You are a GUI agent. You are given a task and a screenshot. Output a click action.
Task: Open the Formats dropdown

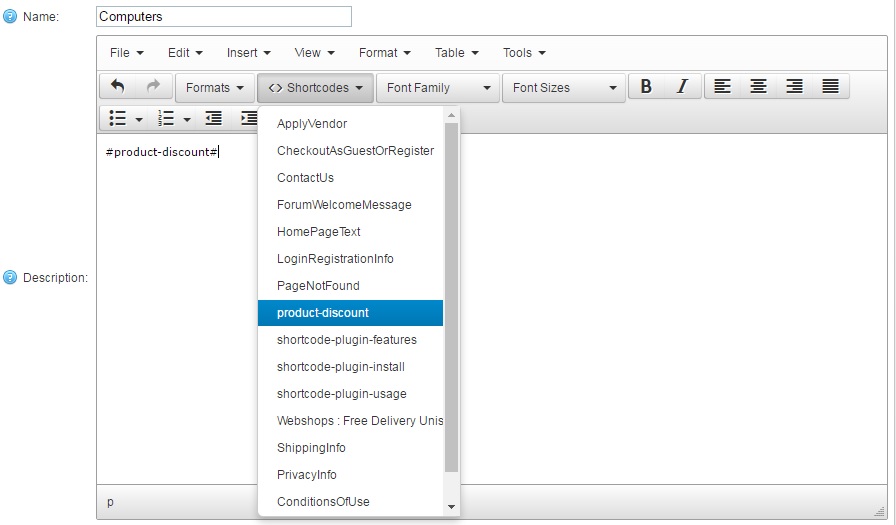215,87
